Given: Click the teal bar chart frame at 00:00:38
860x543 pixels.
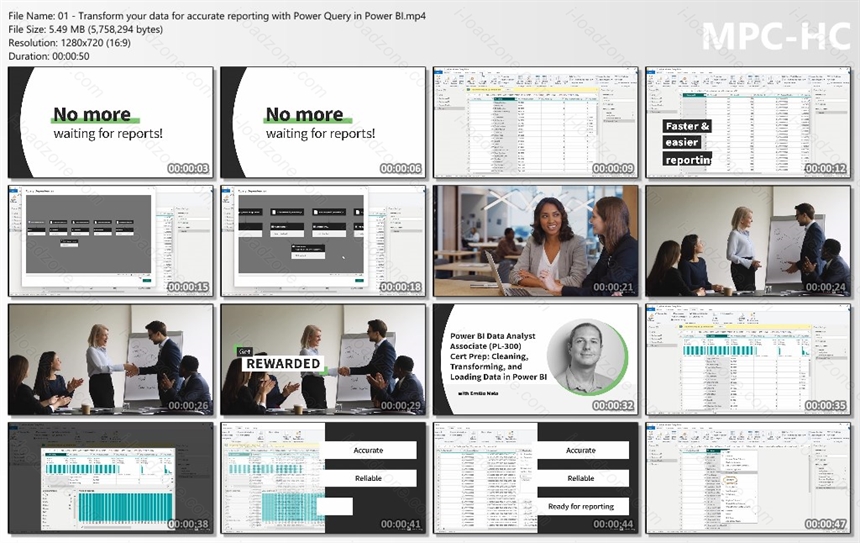Looking at the screenshot, I should (110, 478).
